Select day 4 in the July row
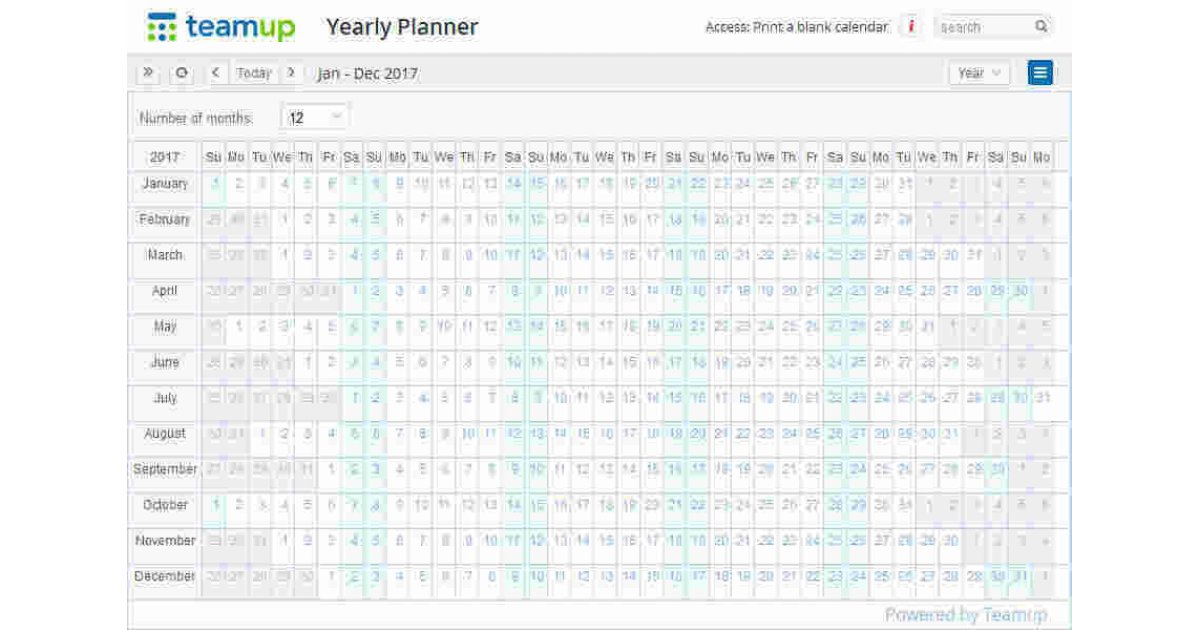 (x=420, y=398)
